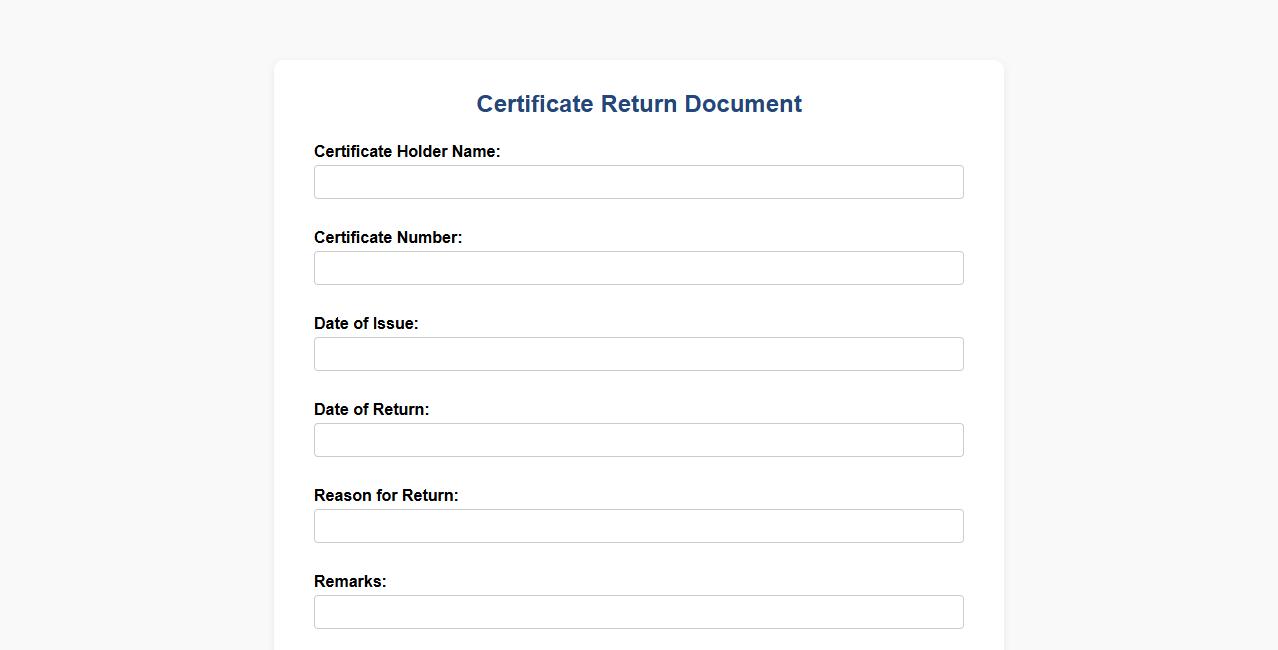Focus the Reason for Return input

click(638, 526)
